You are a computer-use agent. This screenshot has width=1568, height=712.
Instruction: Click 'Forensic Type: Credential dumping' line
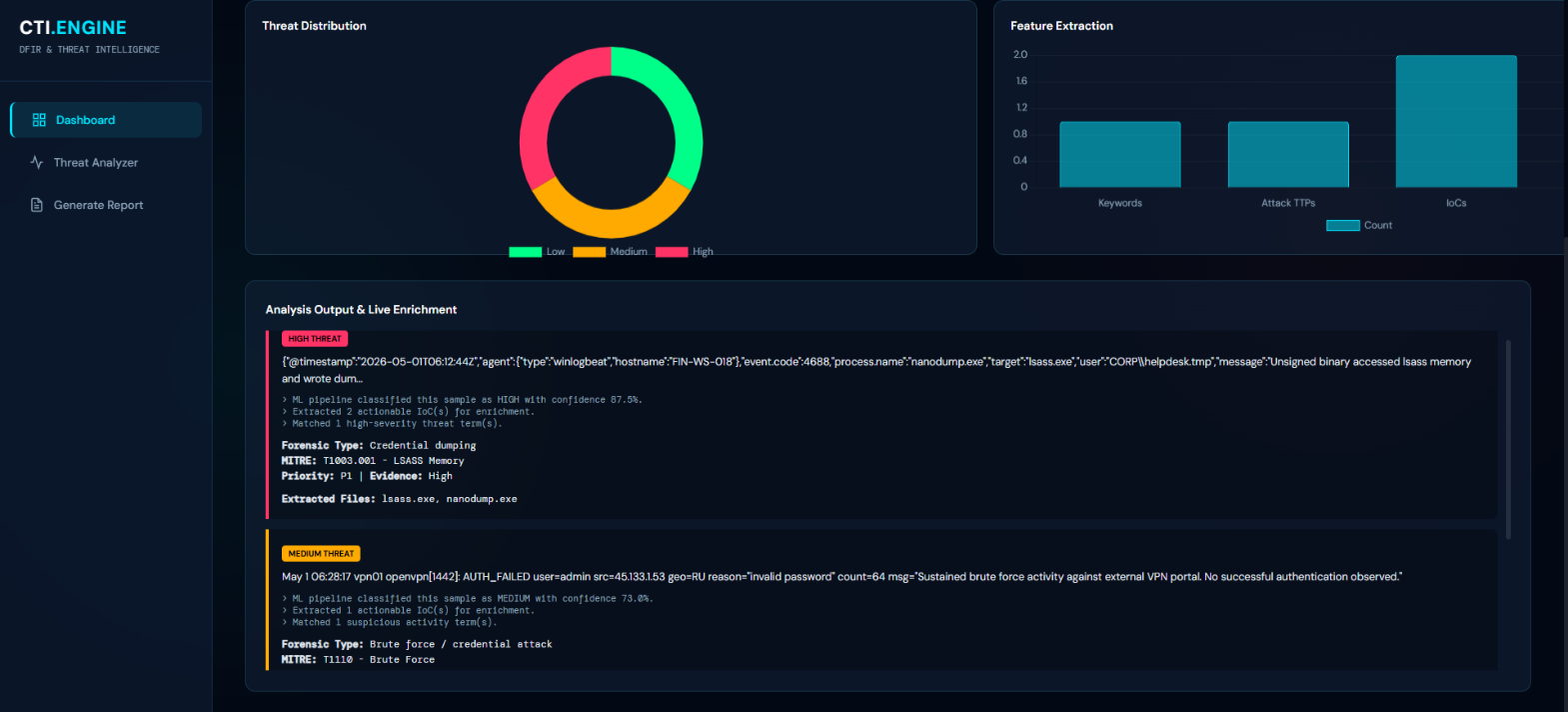[379, 446]
